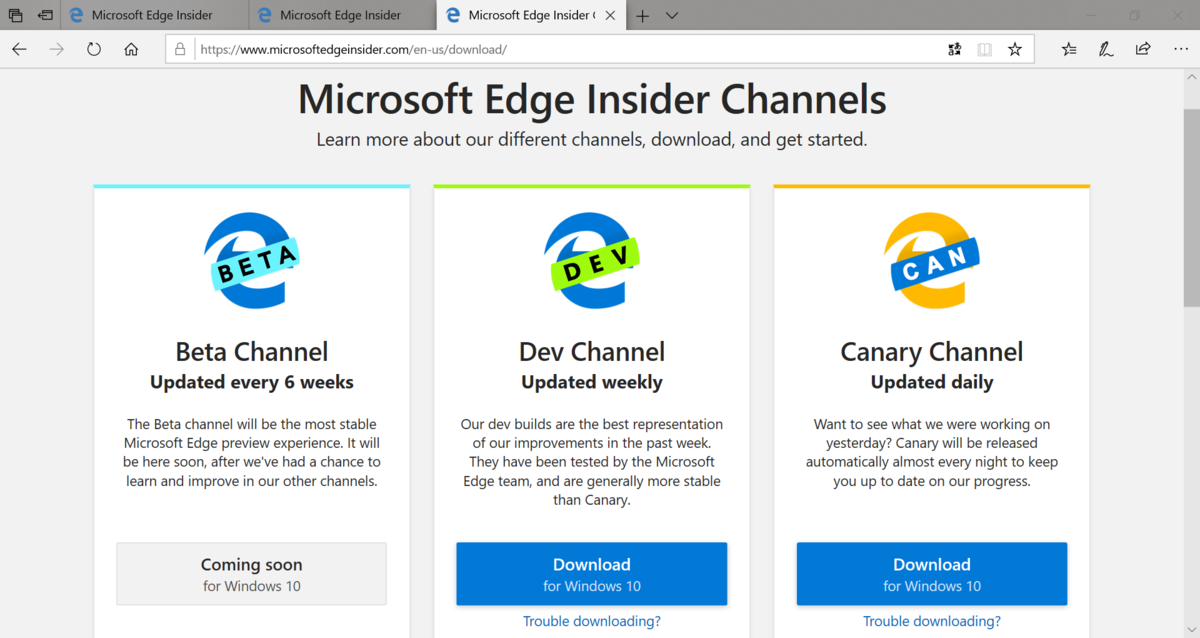1200x638 pixels.
Task: Show tab previews with the preview icon
Action: click(x=15, y=15)
